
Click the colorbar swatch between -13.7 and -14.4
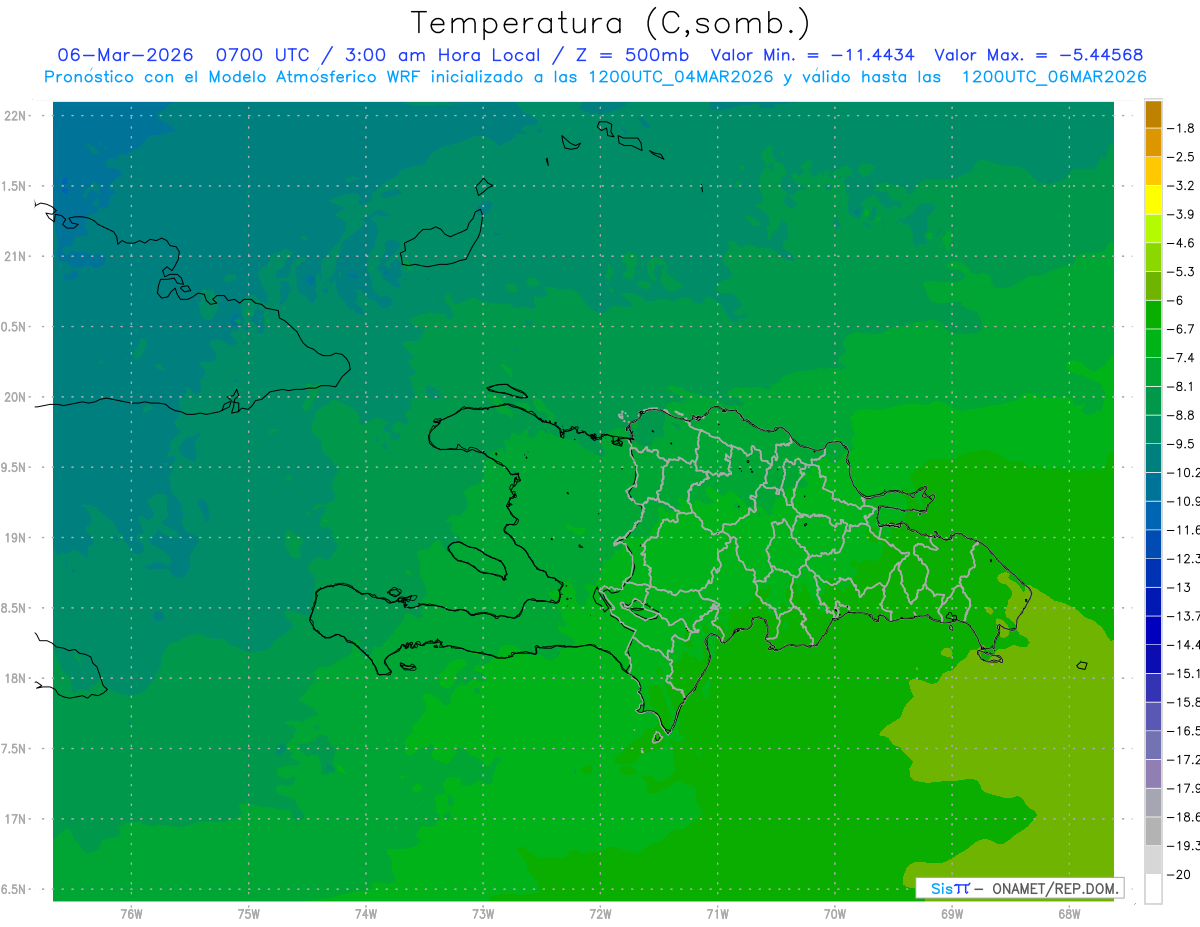tap(1153, 630)
